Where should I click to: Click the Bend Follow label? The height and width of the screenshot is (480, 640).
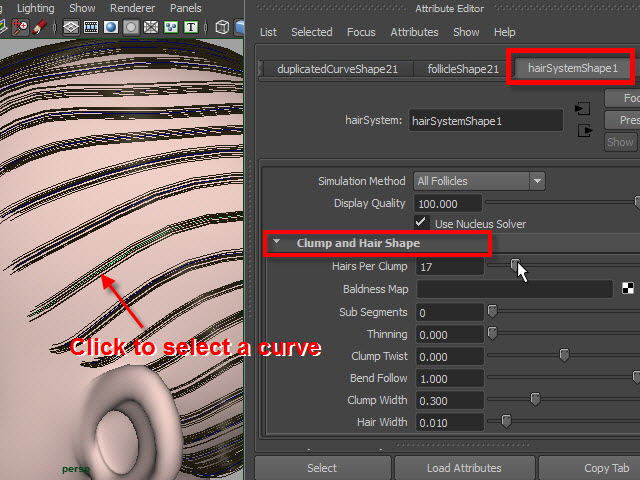pyautogui.click(x=378, y=378)
